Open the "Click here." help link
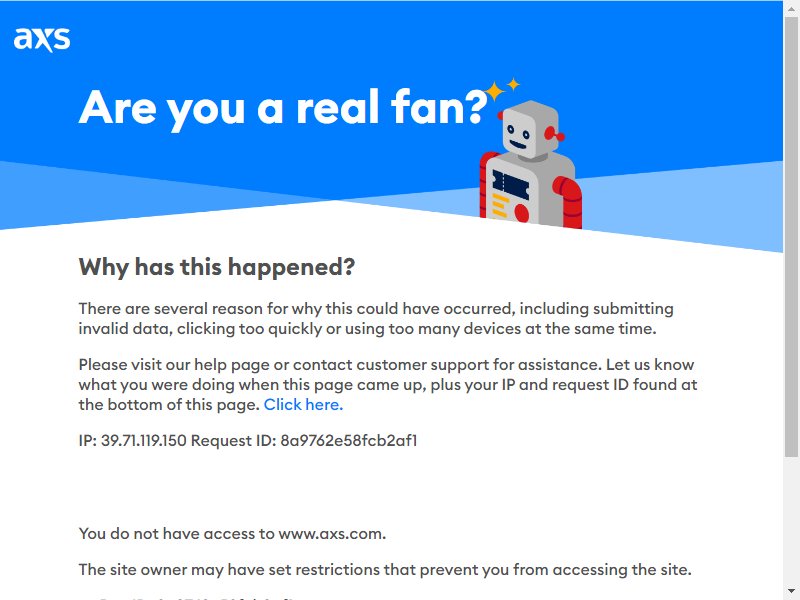Image resolution: width=800 pixels, height=600 pixels. coord(303,405)
